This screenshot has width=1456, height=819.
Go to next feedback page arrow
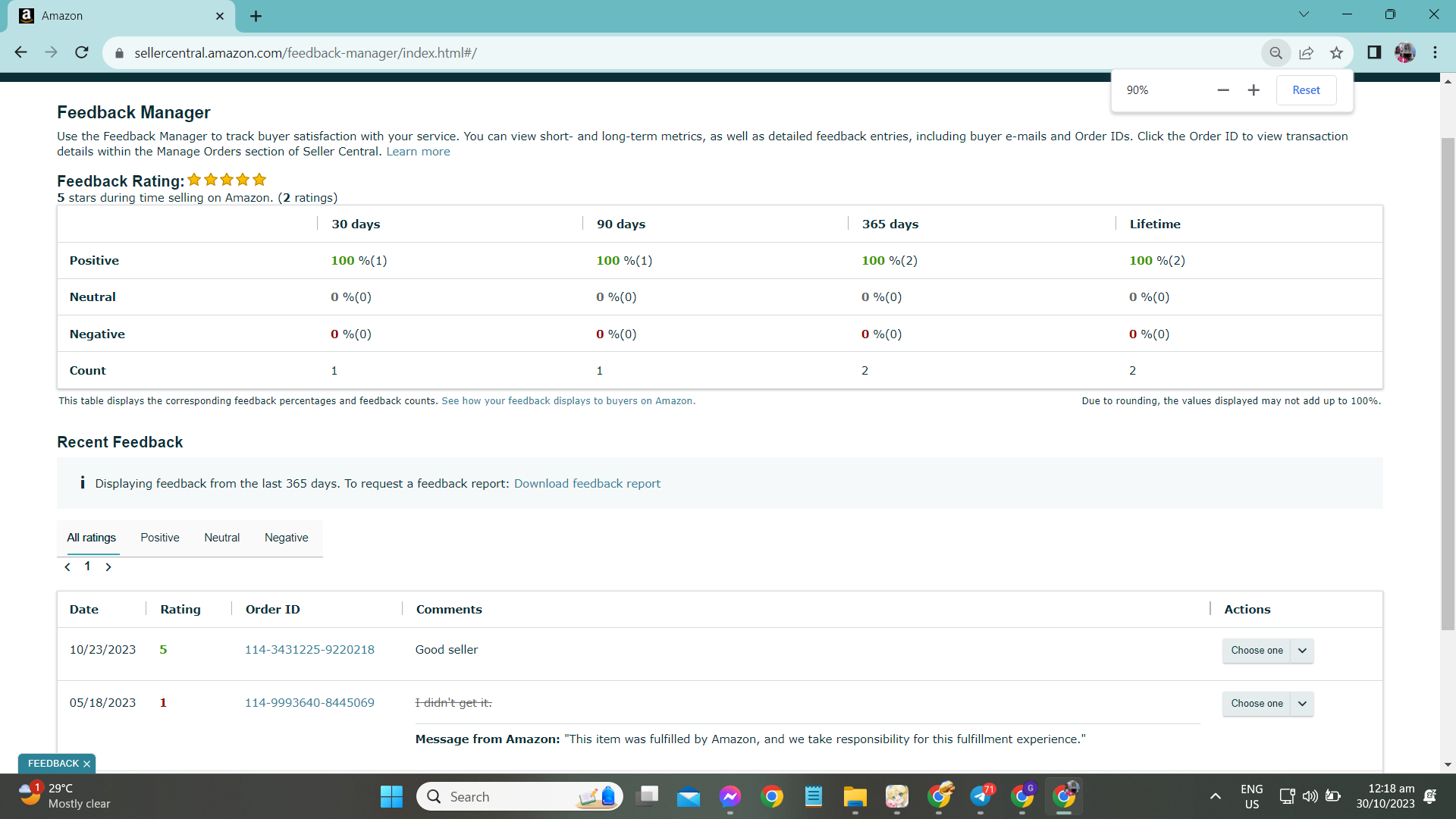pyautogui.click(x=108, y=567)
